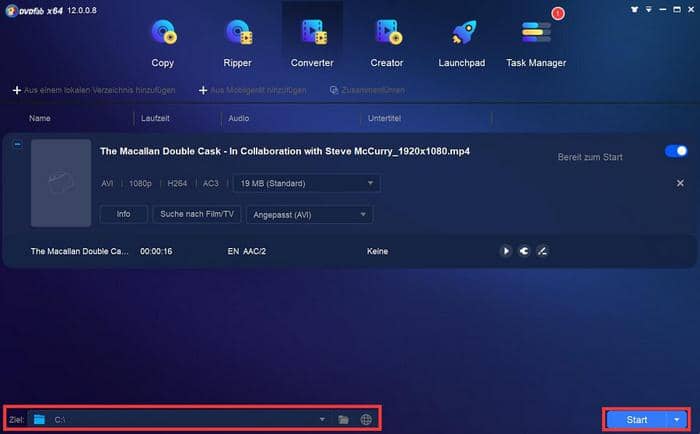Open the Creator module
Viewport: 700px width, 434px height.
coord(387,43)
